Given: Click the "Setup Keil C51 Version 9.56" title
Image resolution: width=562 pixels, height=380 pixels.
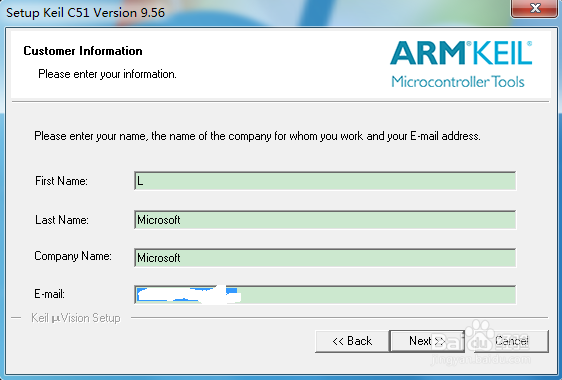Looking at the screenshot, I should [85, 13].
